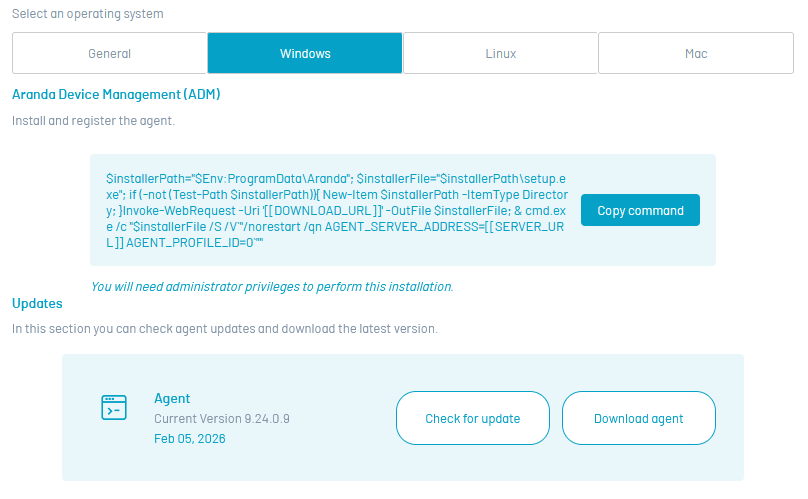The height and width of the screenshot is (499, 808).
Task: Open the Linux tab
Action: point(500,53)
